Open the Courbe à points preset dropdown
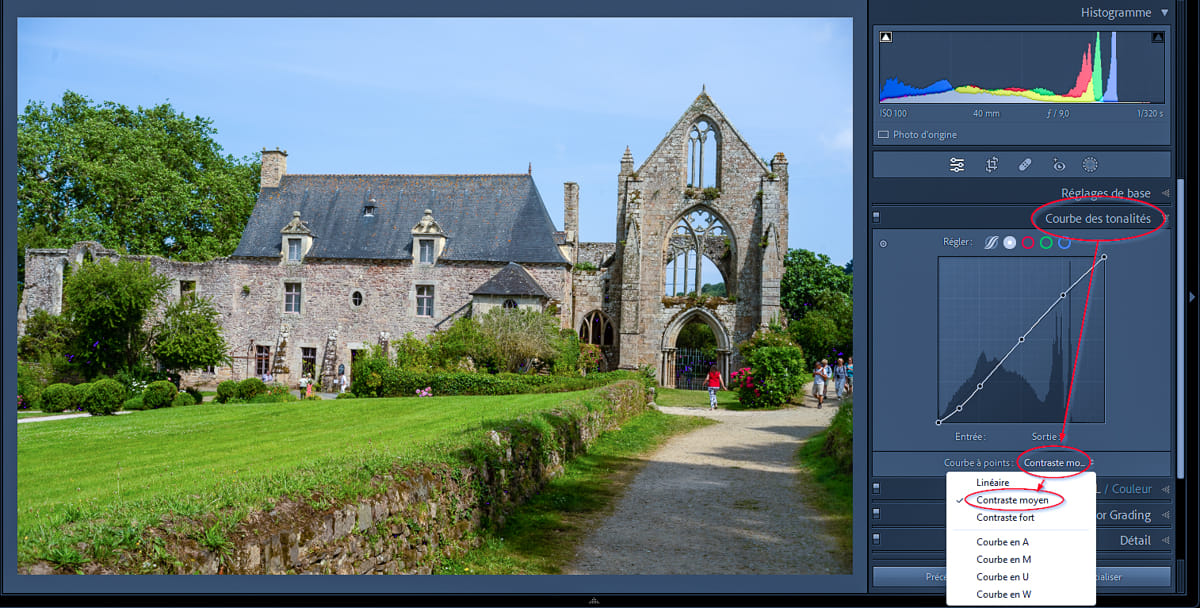This screenshot has width=1200, height=608. point(1054,463)
